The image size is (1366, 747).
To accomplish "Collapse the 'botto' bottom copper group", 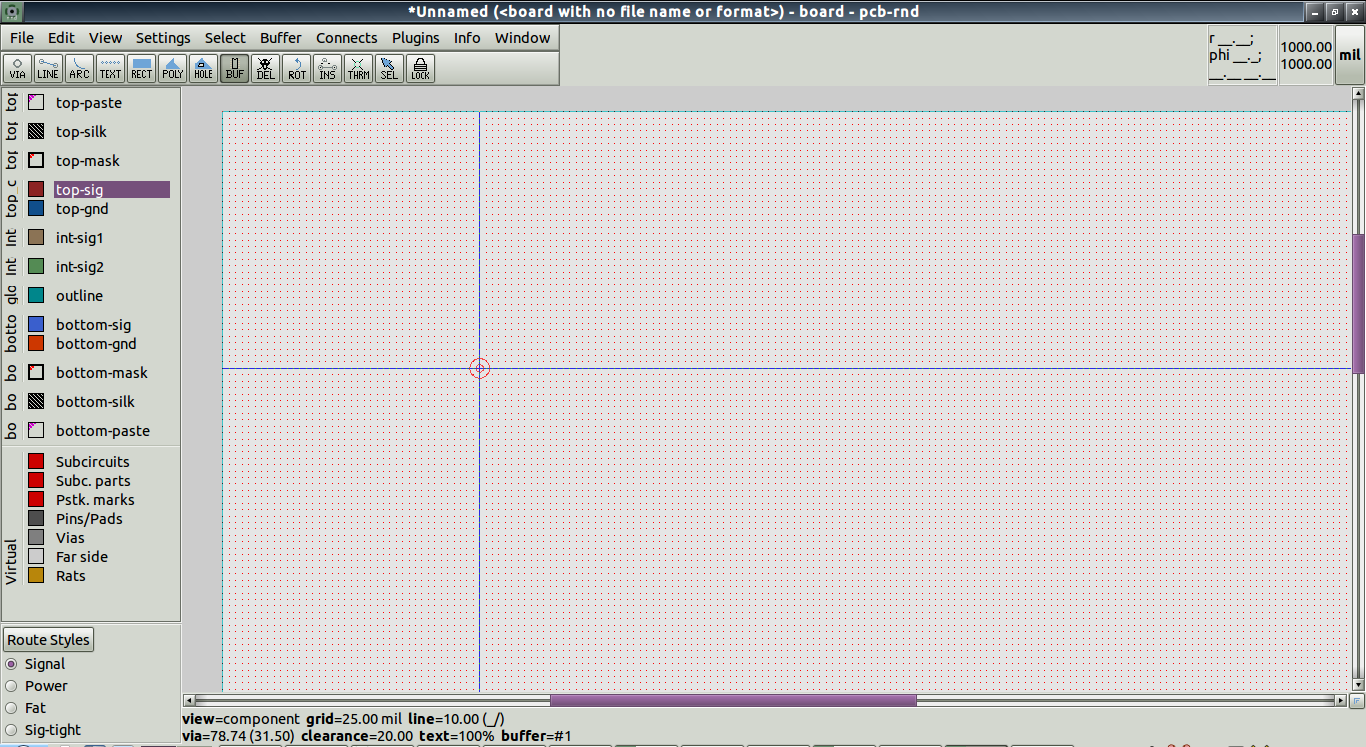I will [12, 334].
